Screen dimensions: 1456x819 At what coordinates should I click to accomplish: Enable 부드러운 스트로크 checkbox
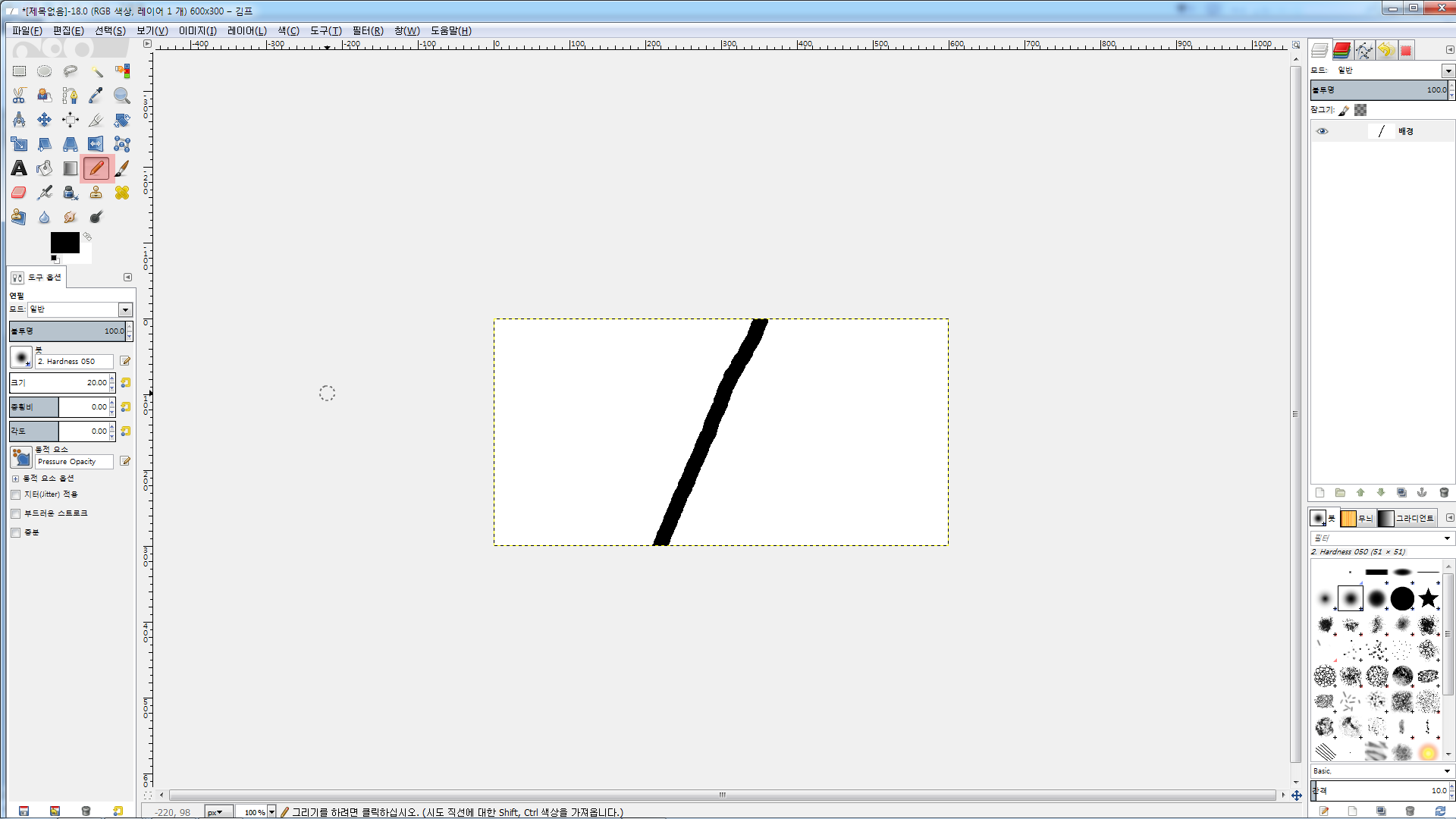tap(16, 513)
